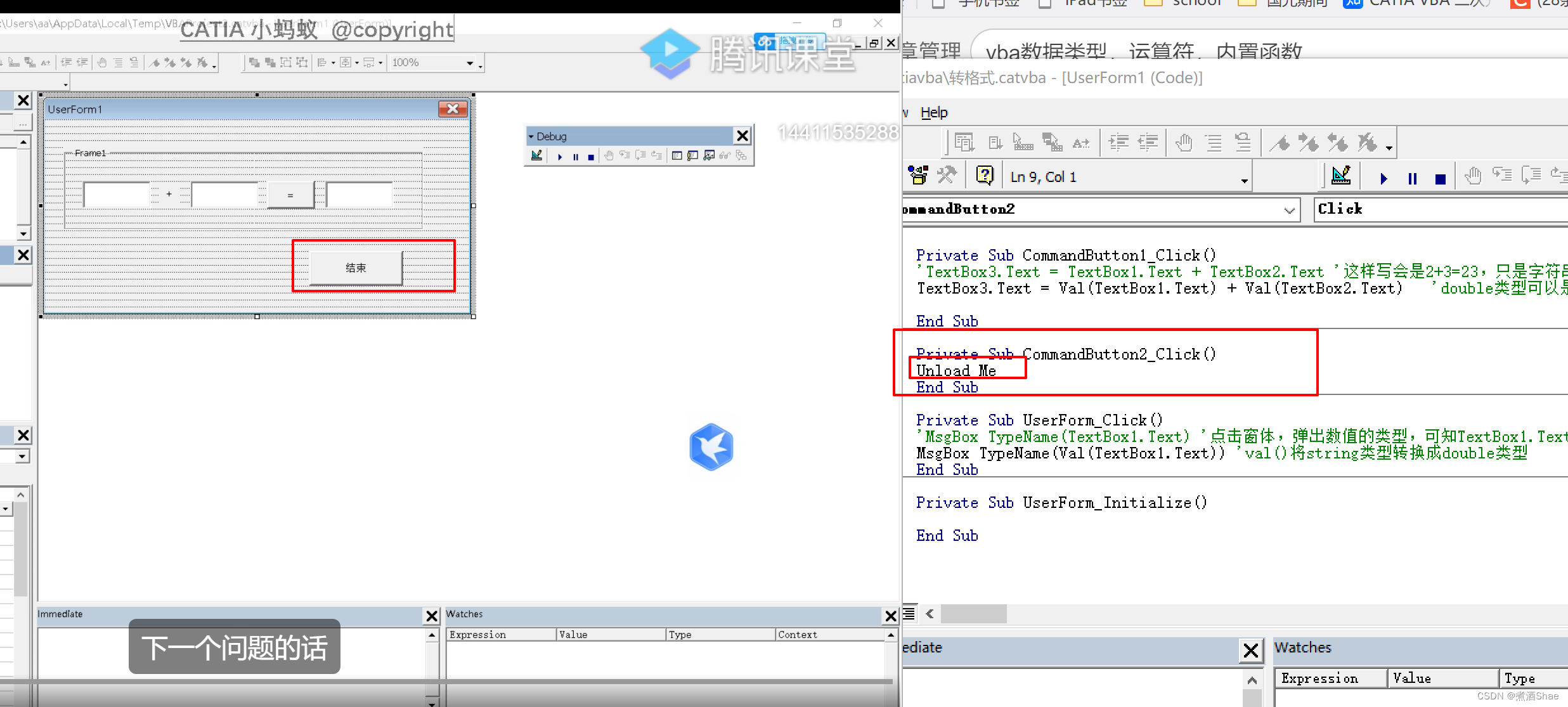Image resolution: width=1568 pixels, height=707 pixels.
Task: Click Ungroup icon in UserForm toolbar
Action: click(302, 62)
